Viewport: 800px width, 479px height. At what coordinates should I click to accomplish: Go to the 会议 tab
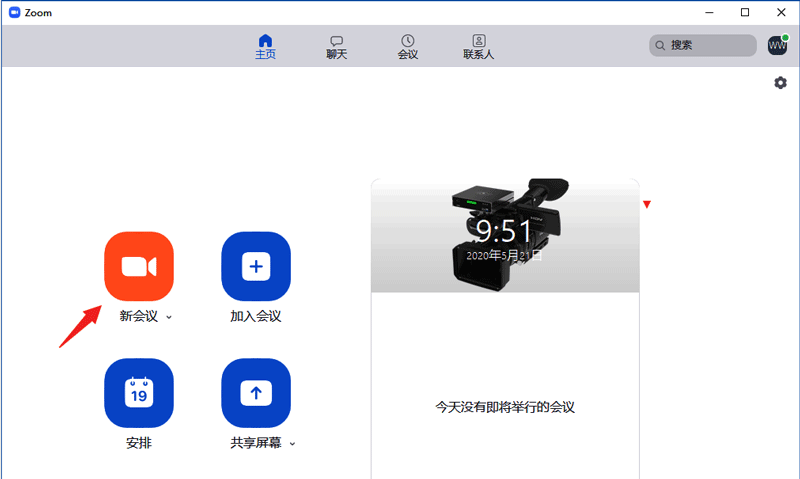(x=408, y=46)
